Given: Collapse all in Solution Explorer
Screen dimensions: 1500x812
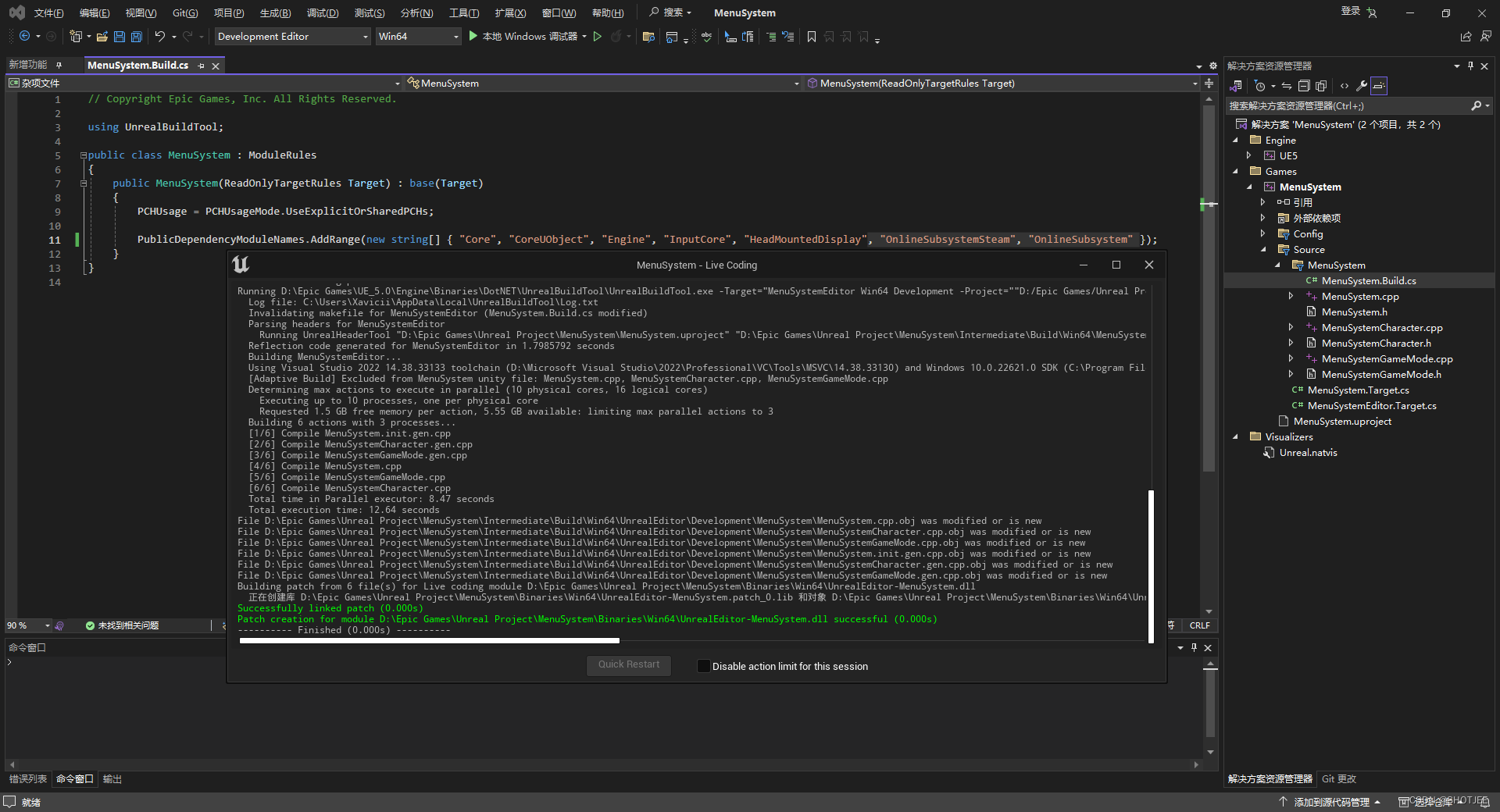Looking at the screenshot, I should pyautogui.click(x=1304, y=86).
